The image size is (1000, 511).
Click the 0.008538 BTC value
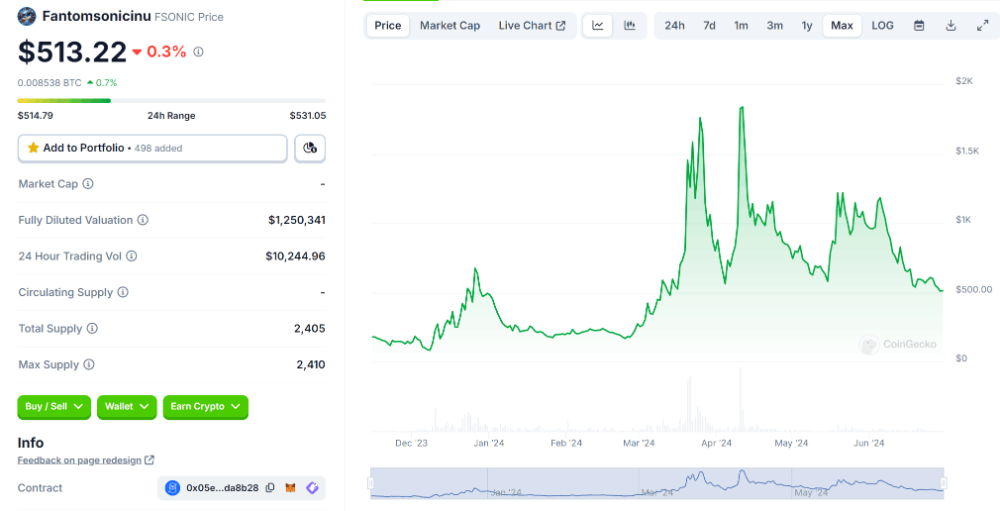(x=50, y=83)
